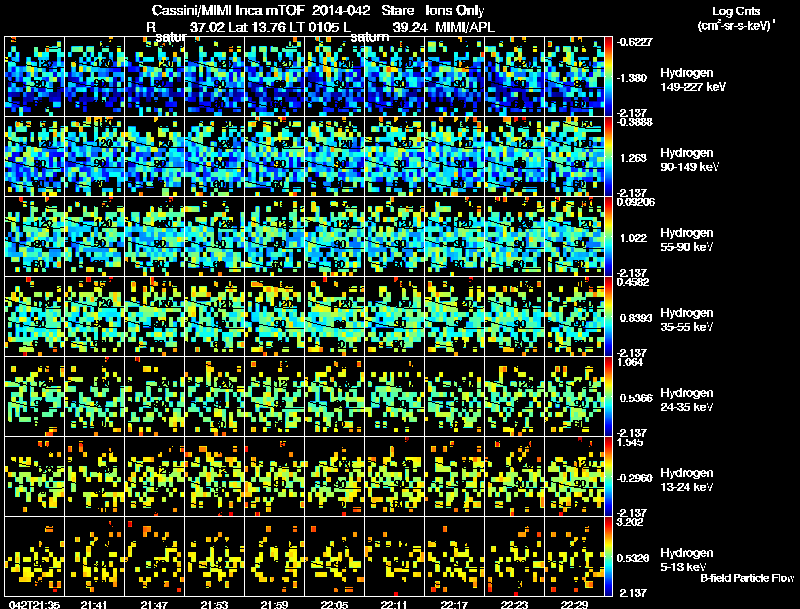
Task: Click the Hydrogen 13-24 keV label
Action: tap(687, 480)
